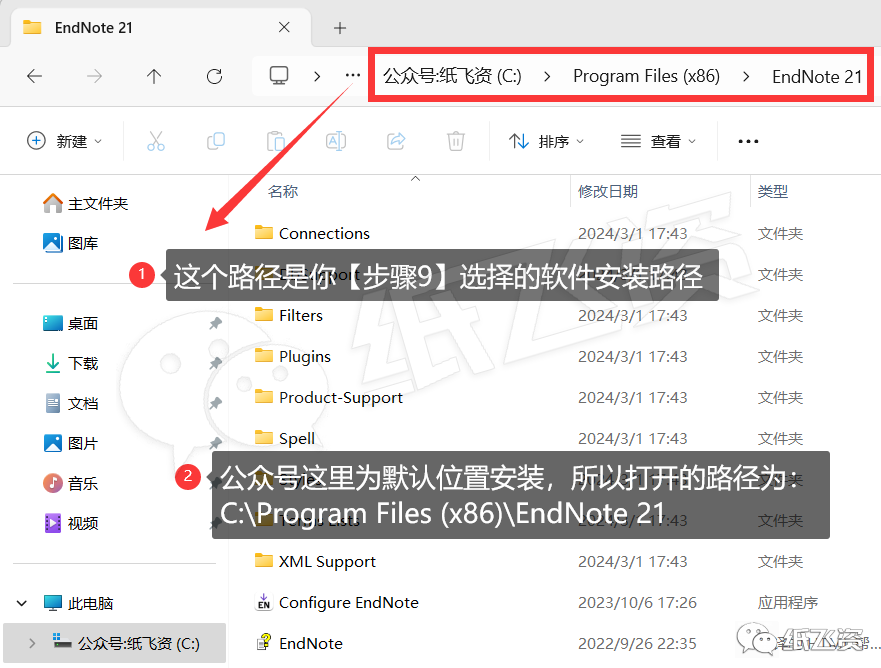Viewport: 881px width, 668px height.
Task: Click the Configure EndNote EN icon
Action: coord(264,602)
